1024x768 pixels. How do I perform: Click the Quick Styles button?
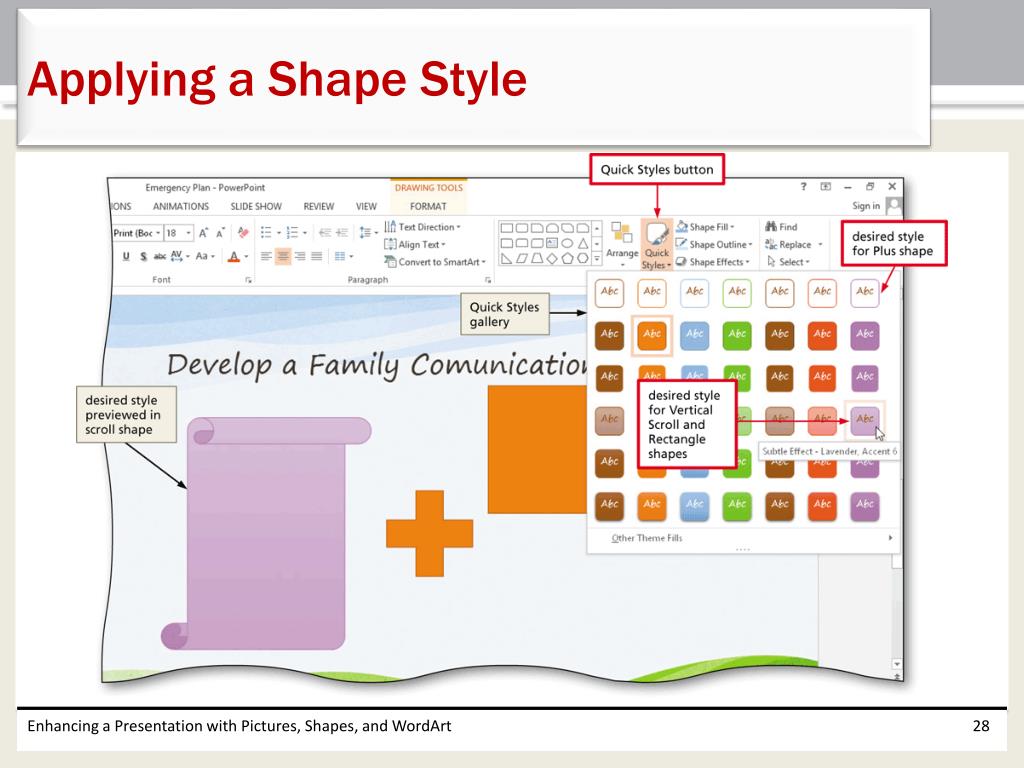(x=656, y=246)
